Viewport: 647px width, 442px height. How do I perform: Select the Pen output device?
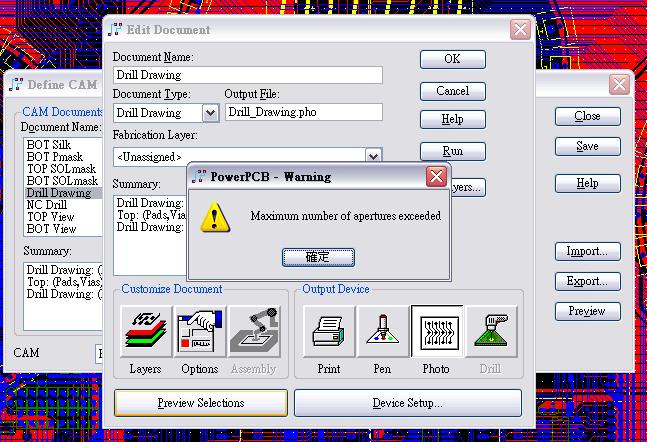tap(383, 331)
